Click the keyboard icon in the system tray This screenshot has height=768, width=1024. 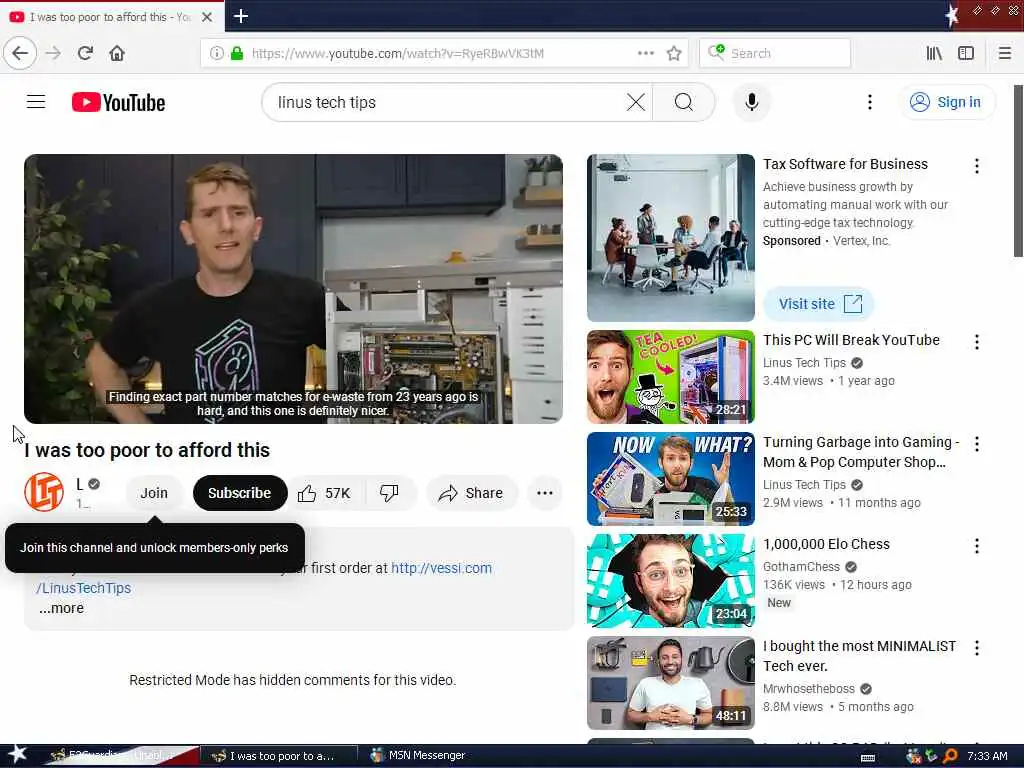[x=868, y=758]
